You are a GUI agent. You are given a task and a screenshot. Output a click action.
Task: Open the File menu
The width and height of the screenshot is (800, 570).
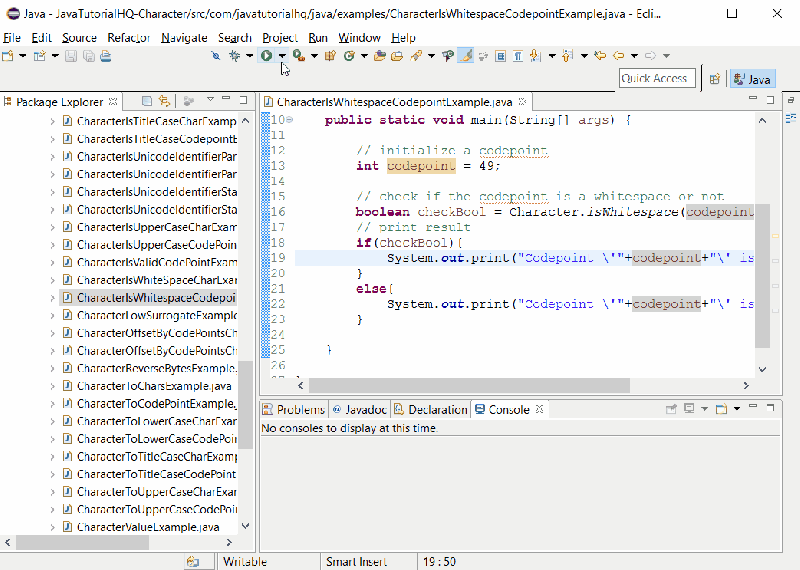pos(12,38)
